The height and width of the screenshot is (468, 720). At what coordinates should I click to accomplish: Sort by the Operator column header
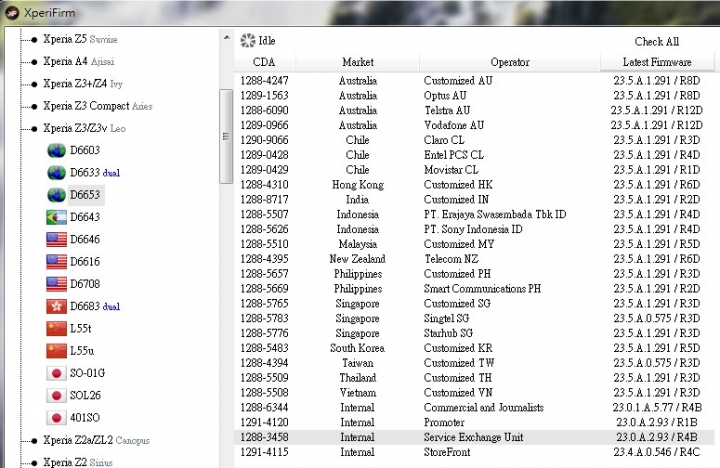coord(510,62)
